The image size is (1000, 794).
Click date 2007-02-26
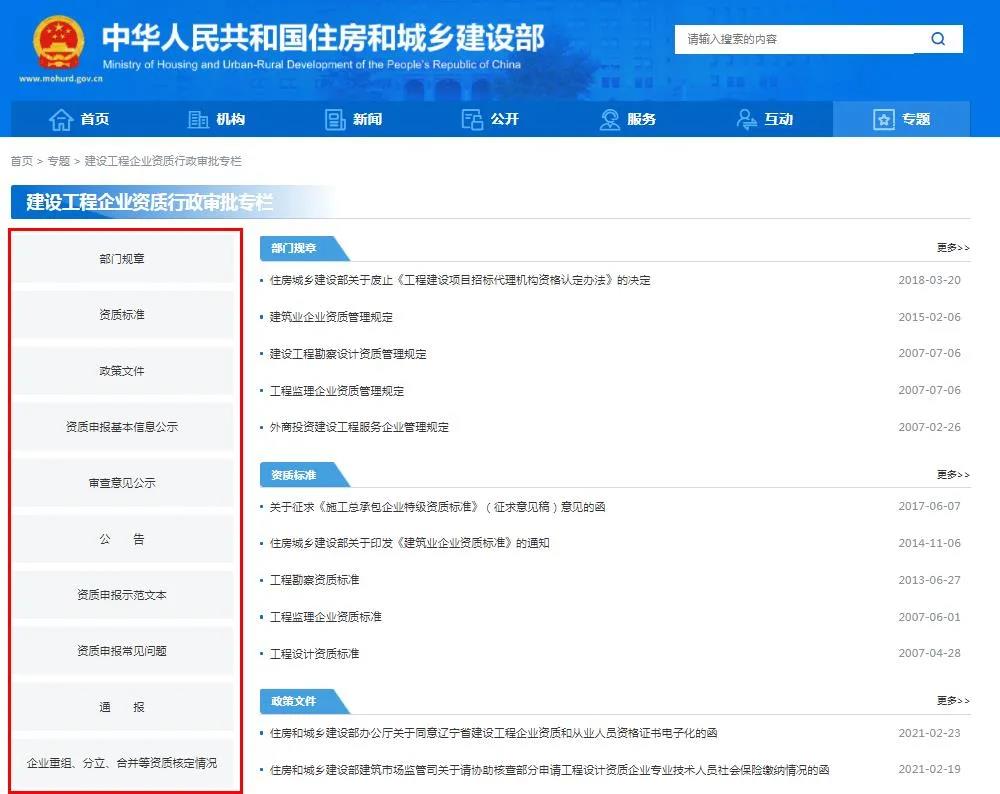[929, 427]
